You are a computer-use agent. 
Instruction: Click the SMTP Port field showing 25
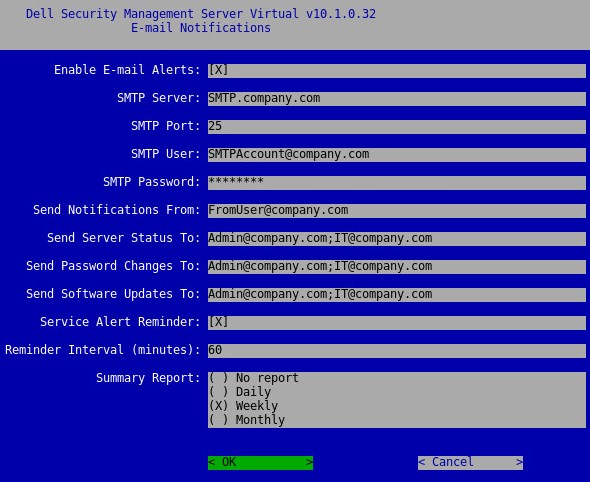(x=397, y=126)
